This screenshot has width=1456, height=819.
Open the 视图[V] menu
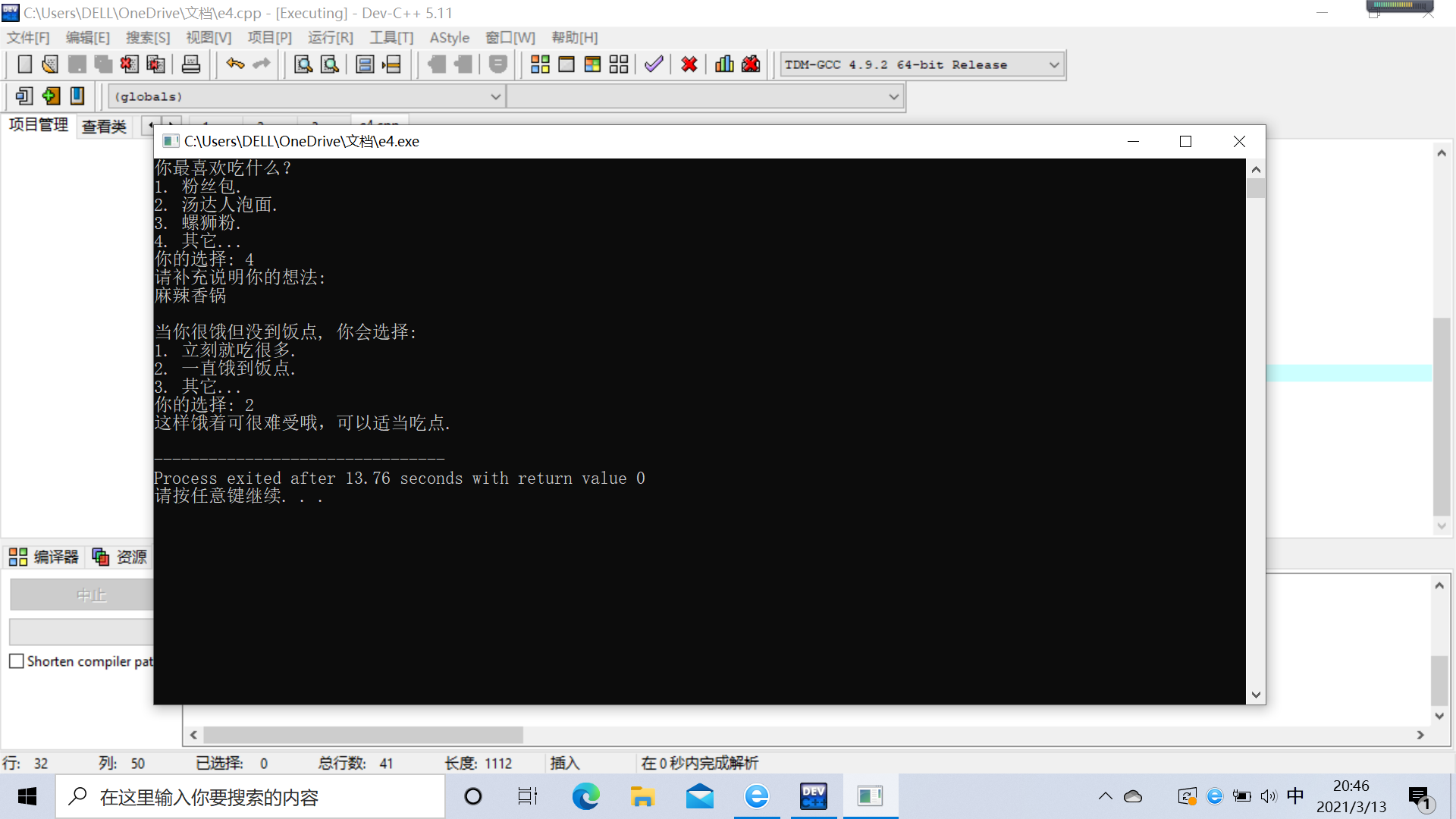pyautogui.click(x=209, y=38)
